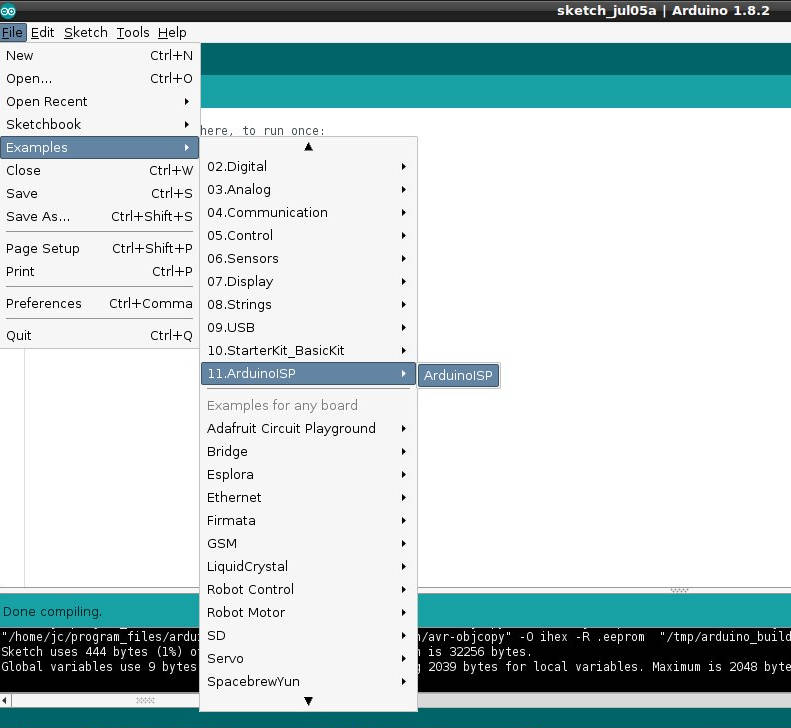Expand LiquidCrystal library examples

[x=308, y=567]
